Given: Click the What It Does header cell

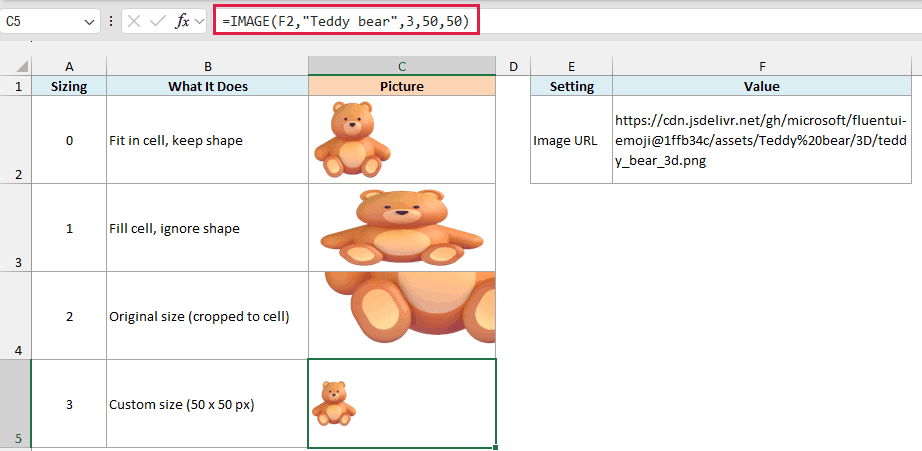Looking at the screenshot, I should [208, 86].
